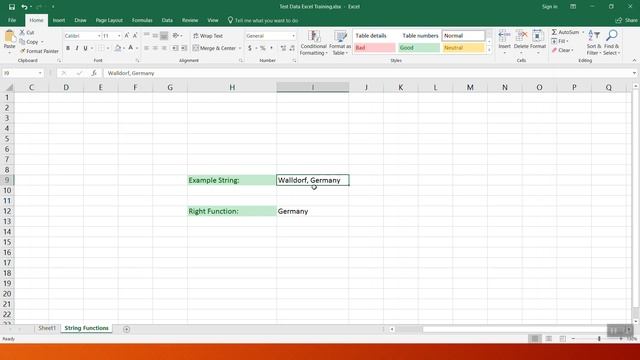This screenshot has height=360, width=640.
Task: Click the Cut scissors button
Action: pos(27,33)
